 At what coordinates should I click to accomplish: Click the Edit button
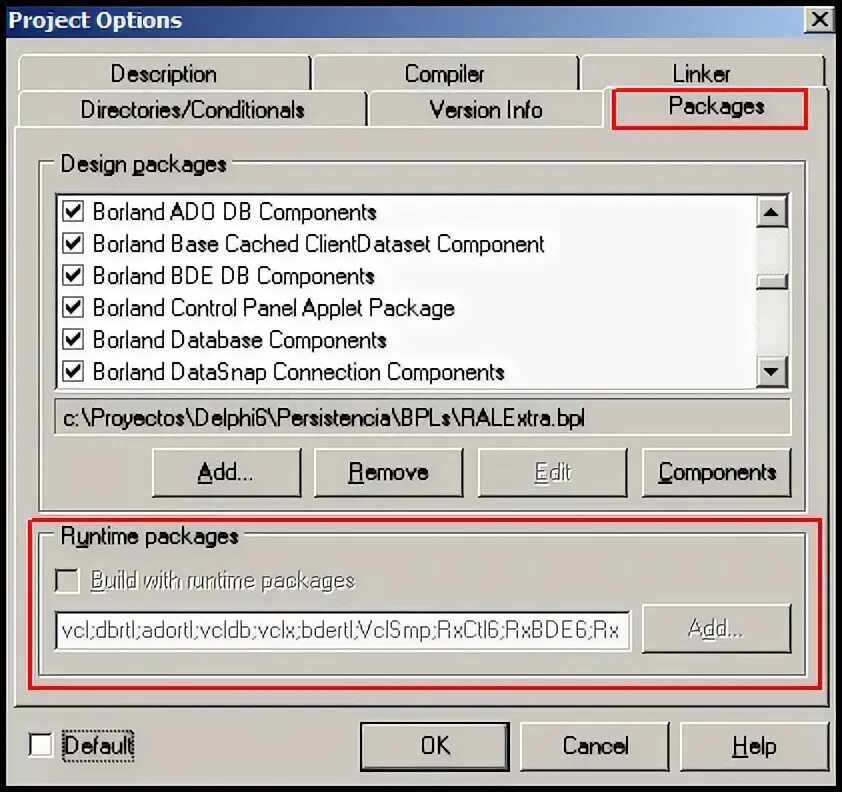coord(552,473)
